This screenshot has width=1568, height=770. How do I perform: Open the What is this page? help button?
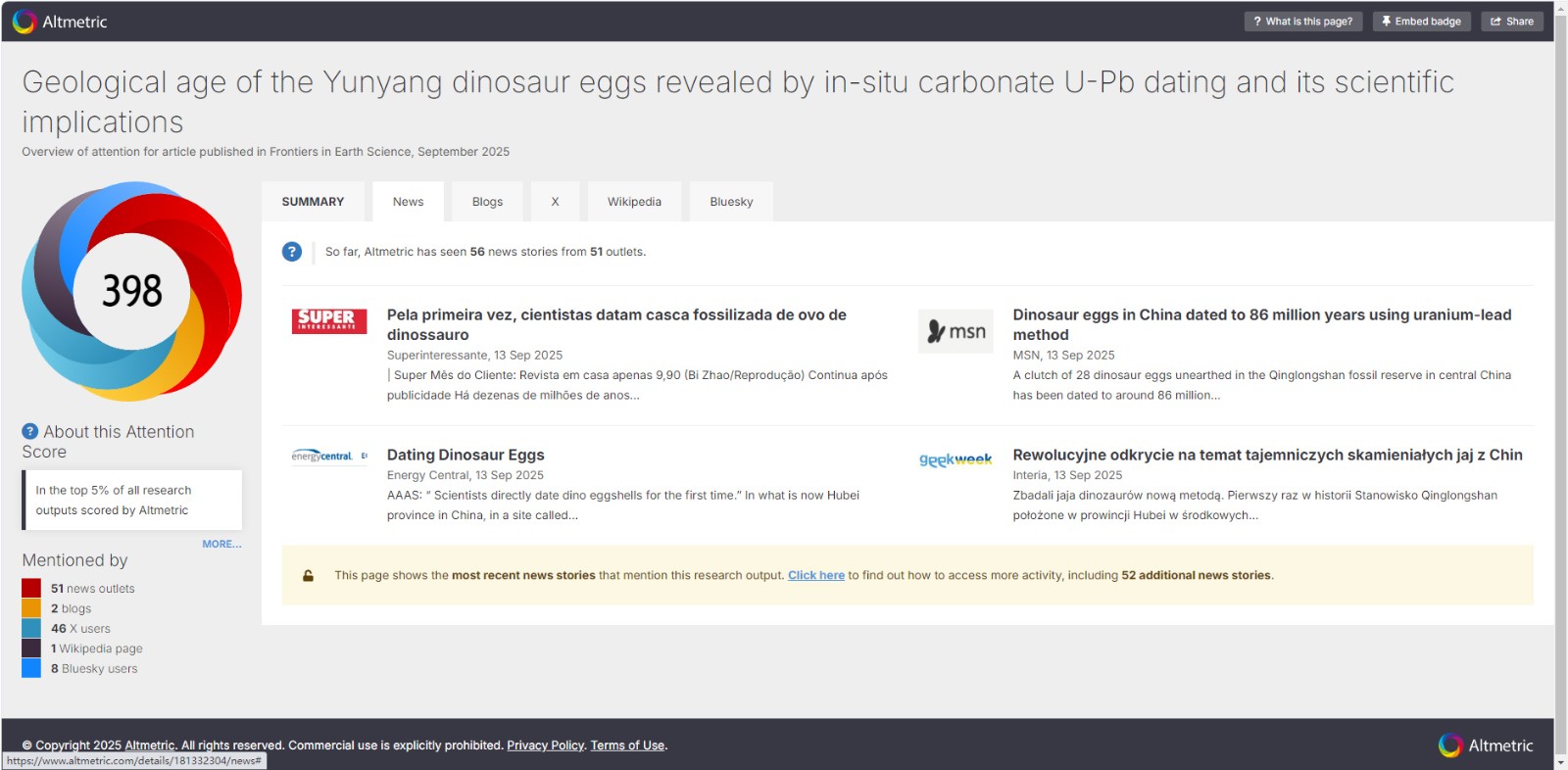[1302, 22]
